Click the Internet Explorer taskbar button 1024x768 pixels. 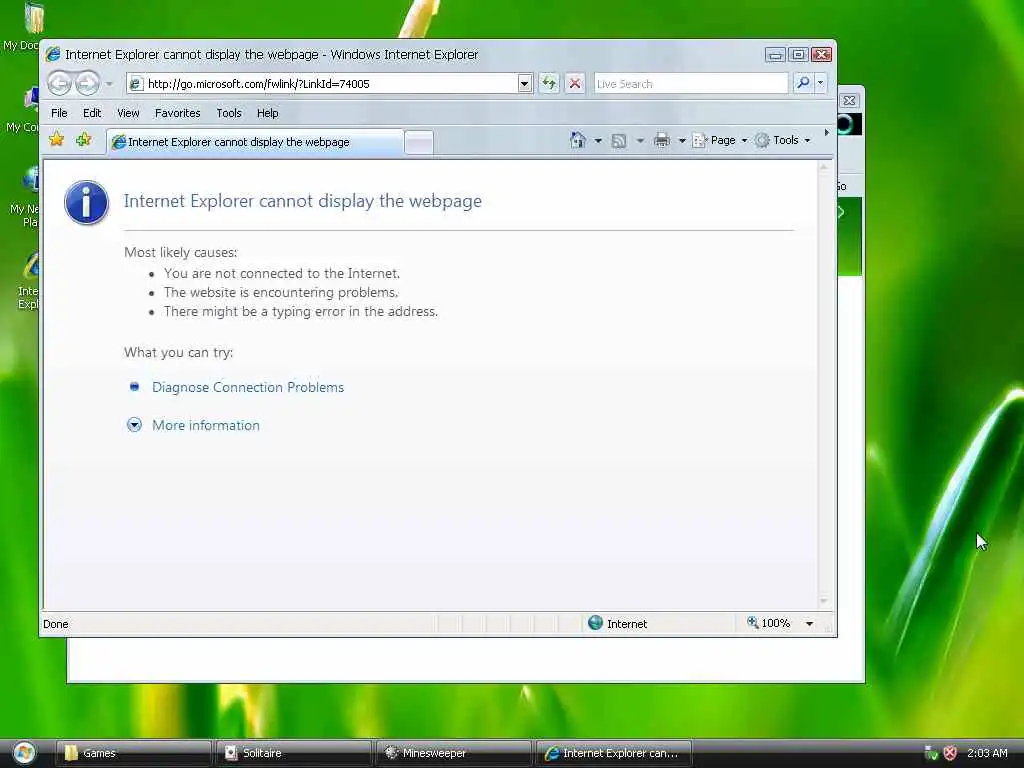coord(613,753)
